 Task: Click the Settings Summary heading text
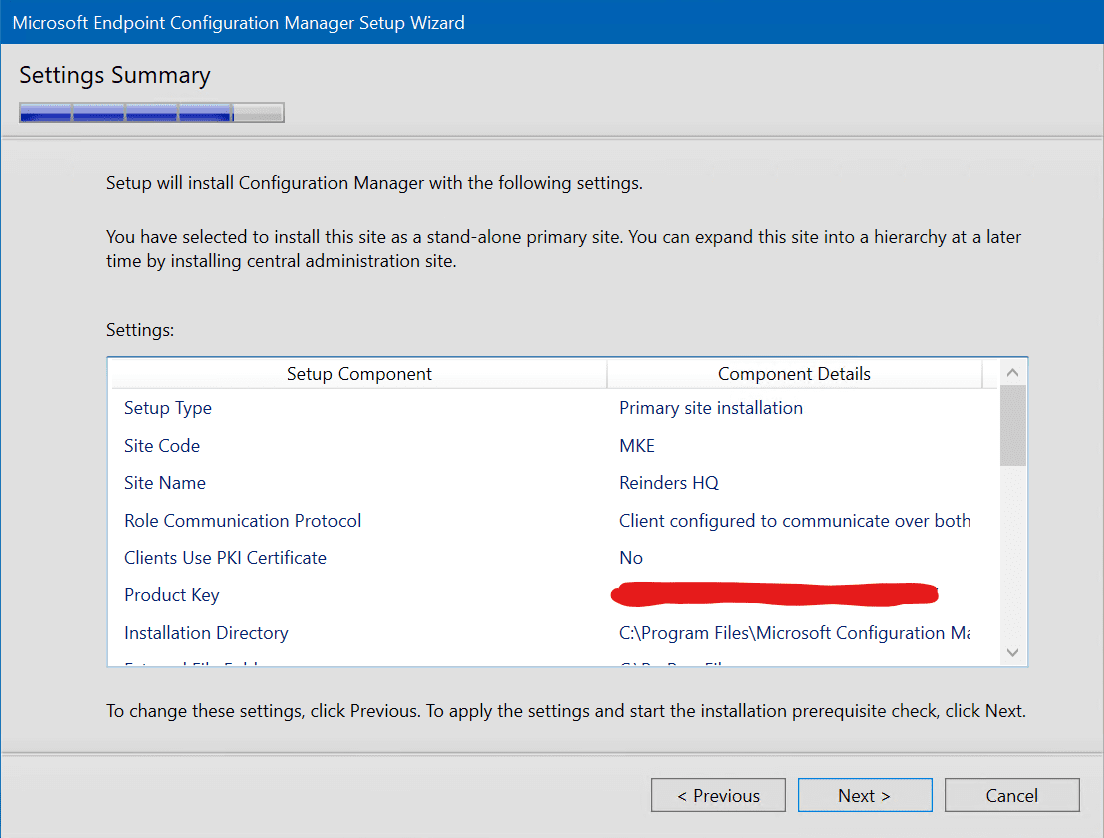pos(114,75)
